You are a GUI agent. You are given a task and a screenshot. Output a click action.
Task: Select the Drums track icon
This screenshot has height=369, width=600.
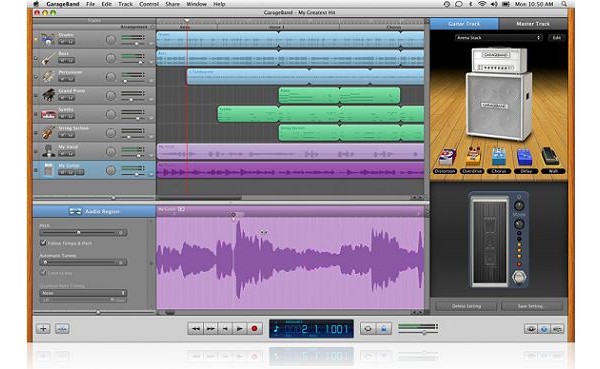tap(48, 39)
